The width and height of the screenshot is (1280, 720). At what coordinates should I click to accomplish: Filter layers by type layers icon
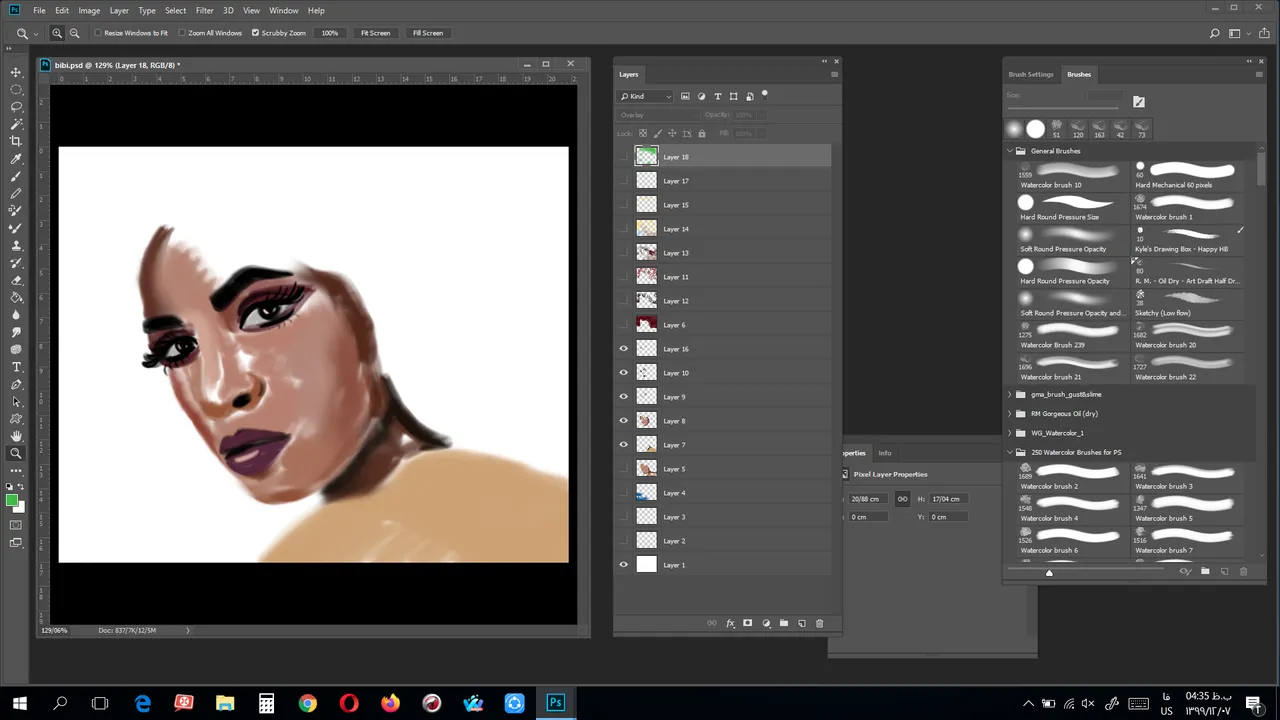point(717,96)
